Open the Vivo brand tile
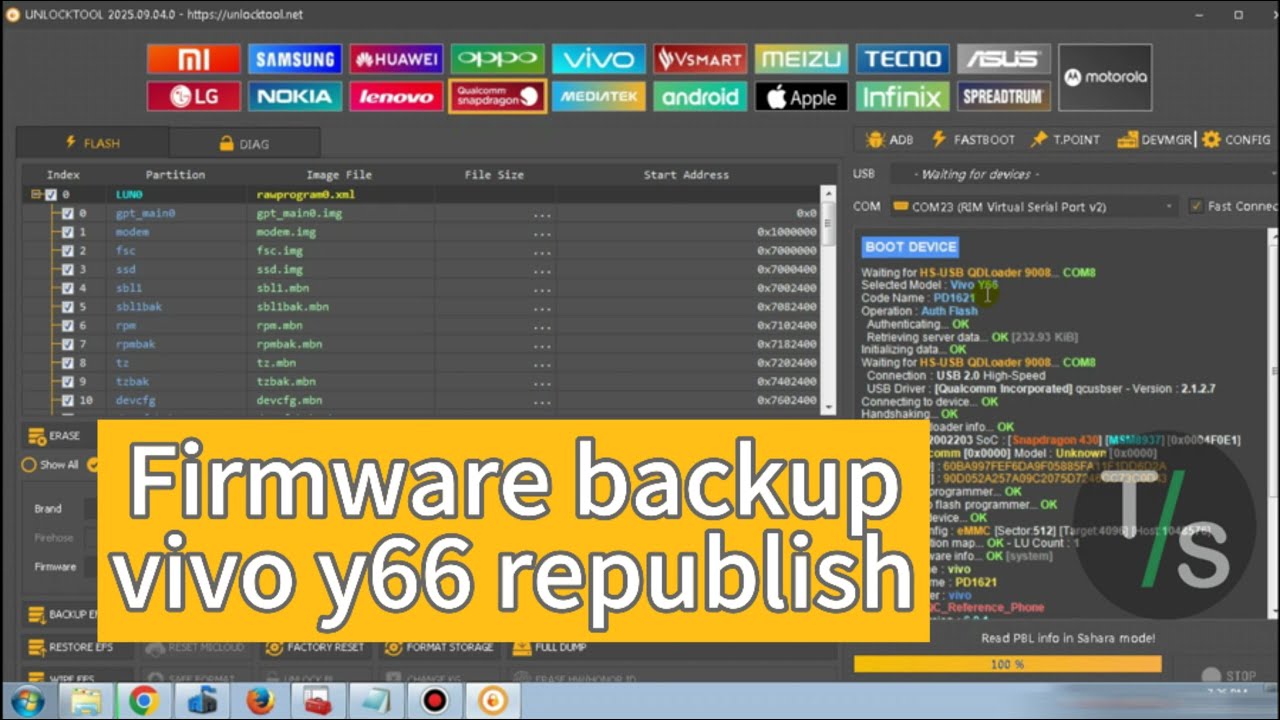1280x720 pixels. pyautogui.click(x=598, y=59)
